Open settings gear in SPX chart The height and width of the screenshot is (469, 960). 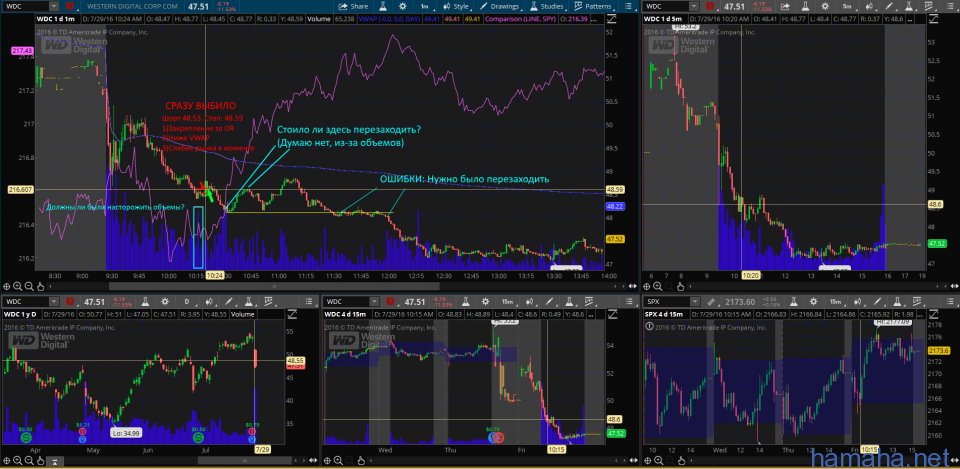click(813, 301)
